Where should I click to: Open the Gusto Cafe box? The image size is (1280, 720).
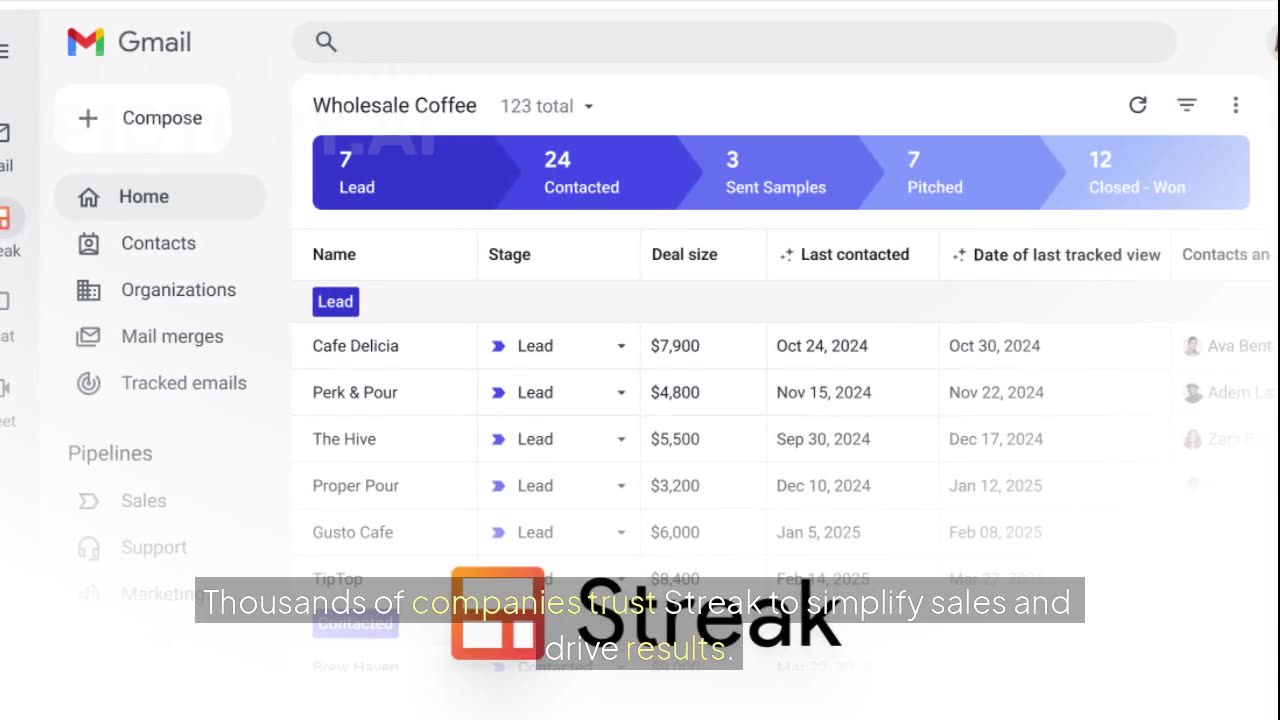pyautogui.click(x=352, y=533)
